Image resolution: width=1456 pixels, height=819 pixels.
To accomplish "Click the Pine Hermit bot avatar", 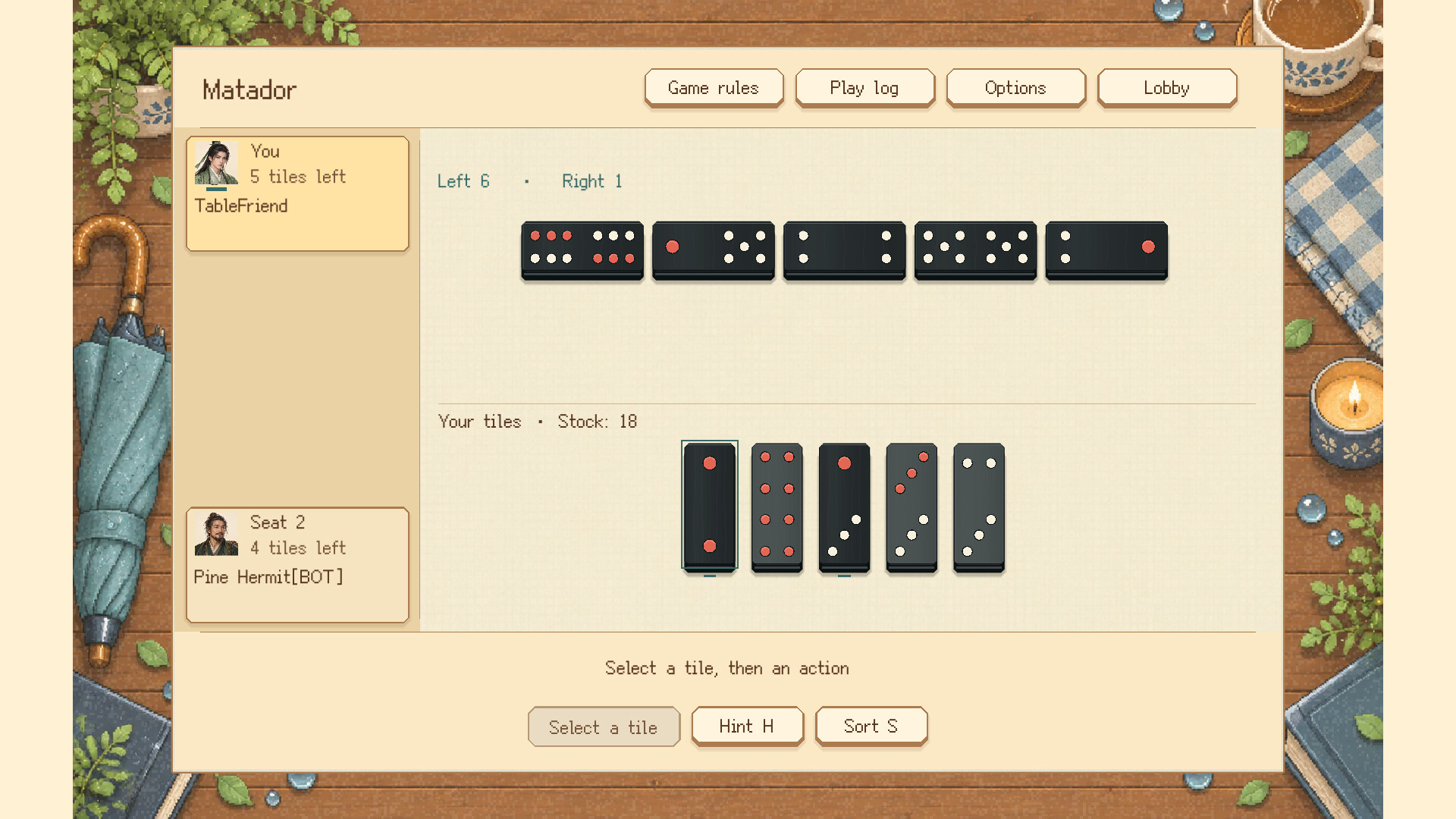I will (x=216, y=534).
